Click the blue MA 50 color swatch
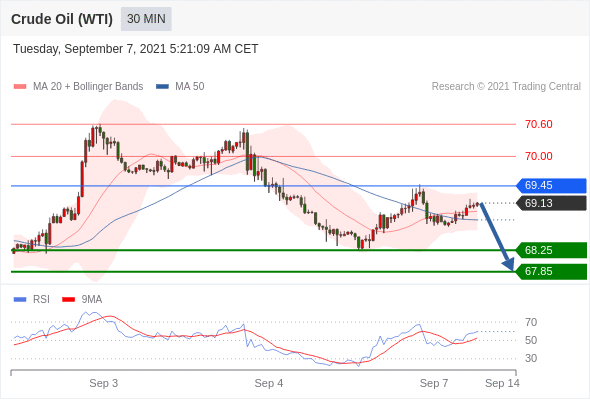Image resolution: width=590 pixels, height=400 pixels. pyautogui.click(x=163, y=87)
